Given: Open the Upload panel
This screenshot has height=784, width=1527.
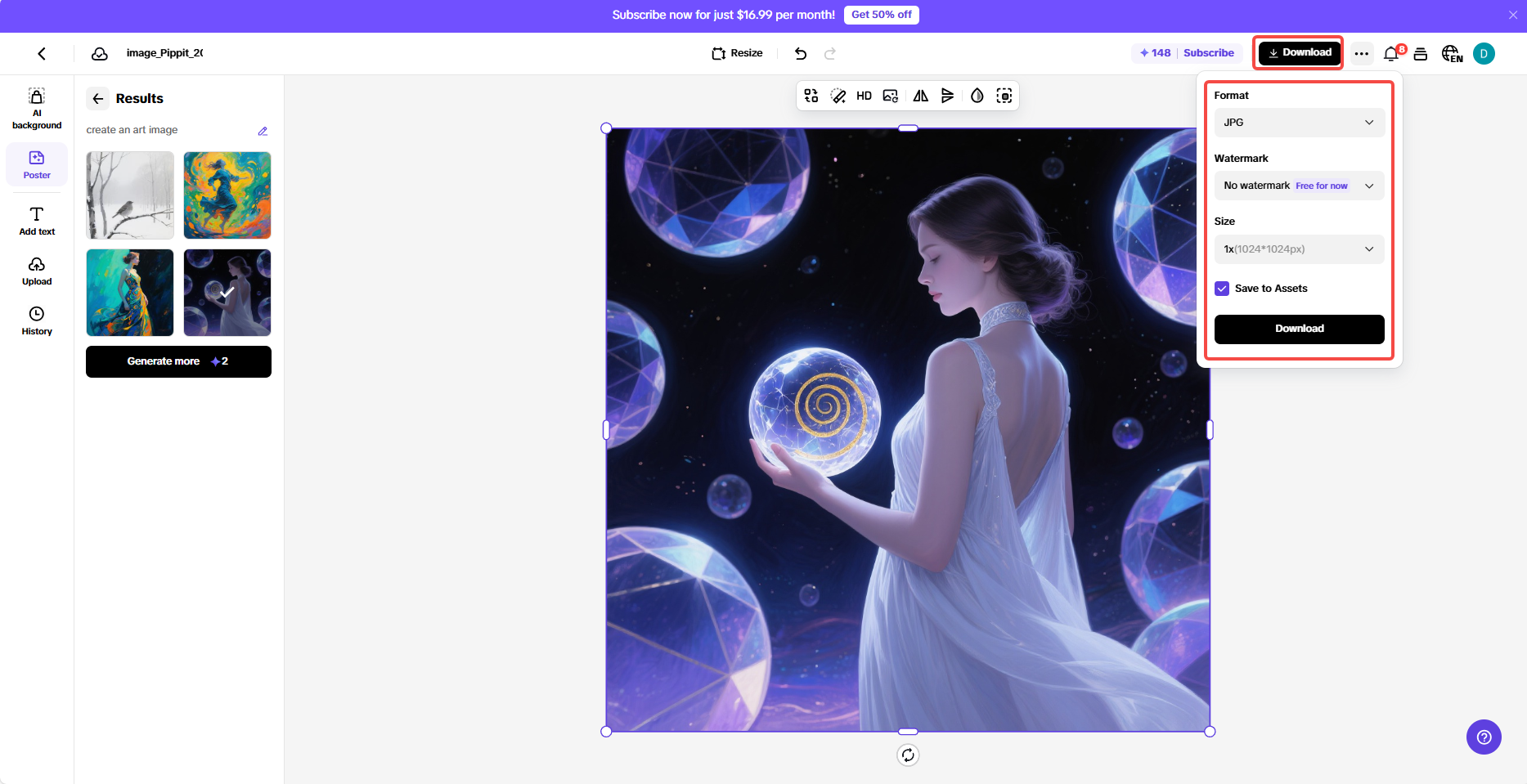Looking at the screenshot, I should pos(37,271).
